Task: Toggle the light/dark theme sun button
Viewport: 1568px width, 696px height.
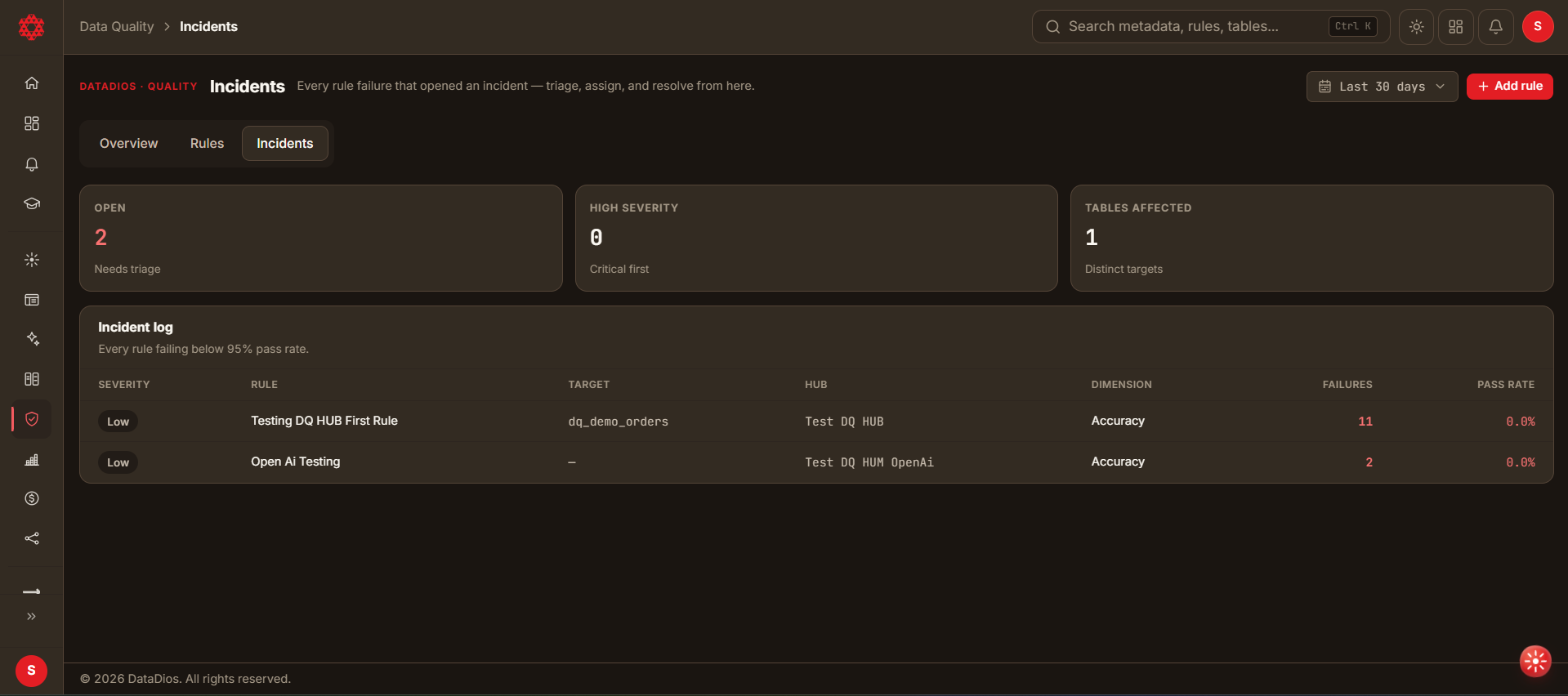Action: click(x=1417, y=27)
